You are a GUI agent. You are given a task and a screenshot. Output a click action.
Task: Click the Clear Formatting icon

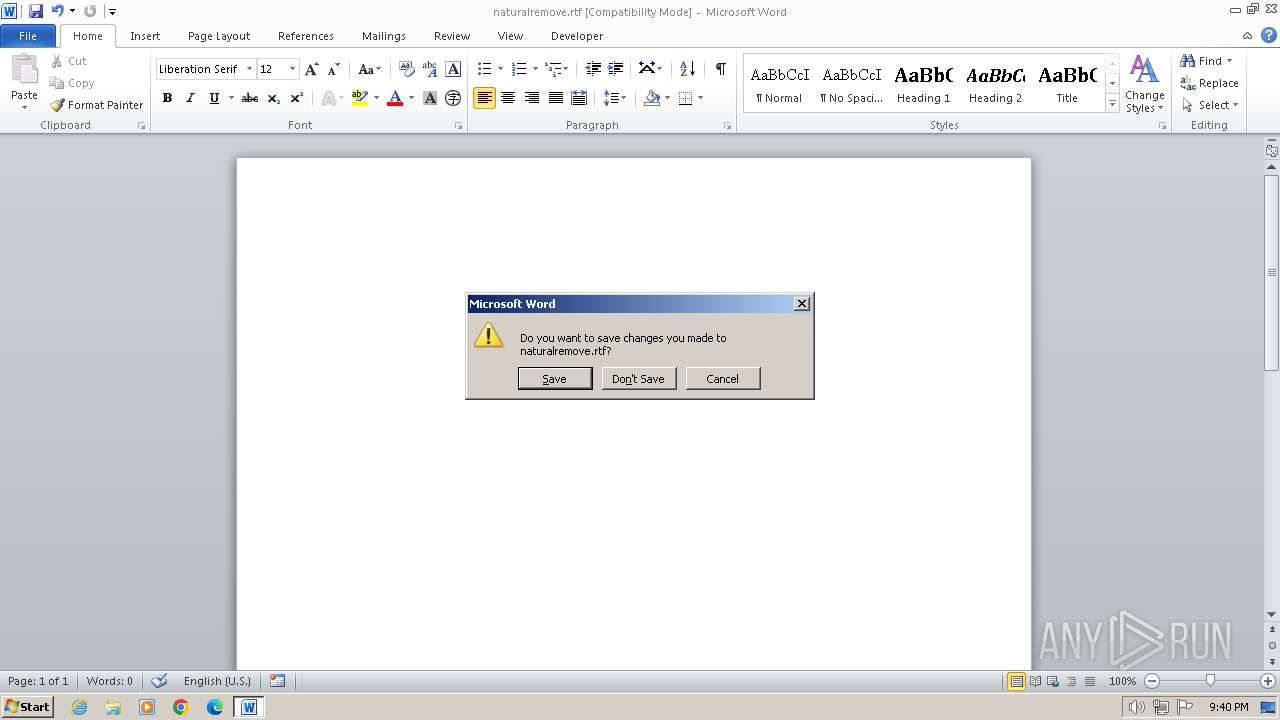[406, 69]
